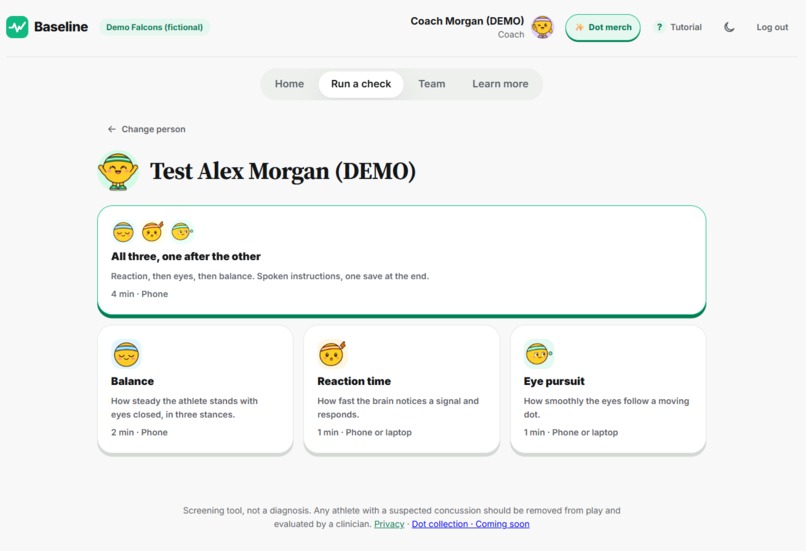Screen dimensions: 806x551
Task: Click the Baseline brand name text
Action: pos(61,27)
